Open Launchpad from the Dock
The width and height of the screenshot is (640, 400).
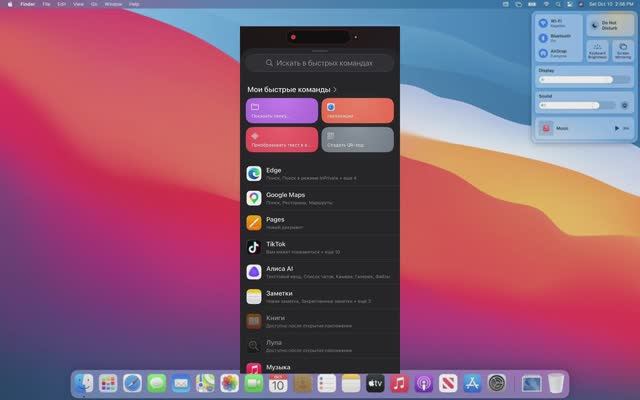click(x=108, y=384)
